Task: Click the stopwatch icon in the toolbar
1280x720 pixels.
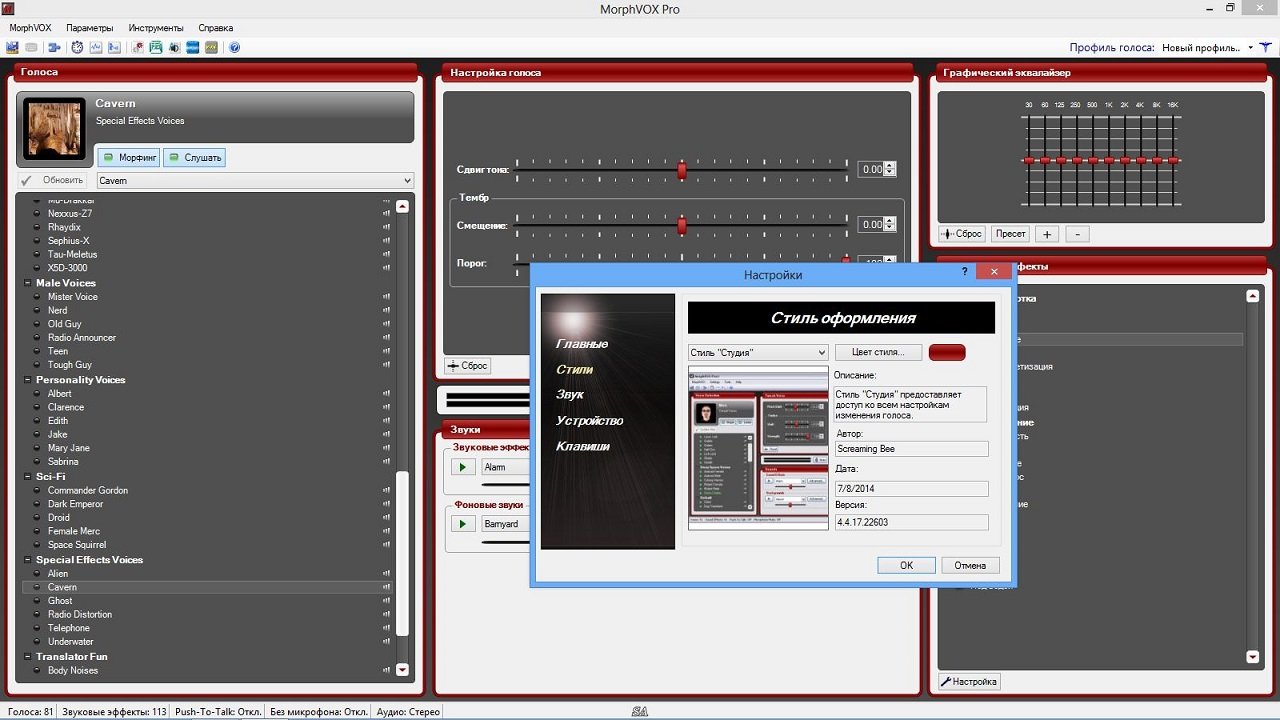Action: point(77,47)
